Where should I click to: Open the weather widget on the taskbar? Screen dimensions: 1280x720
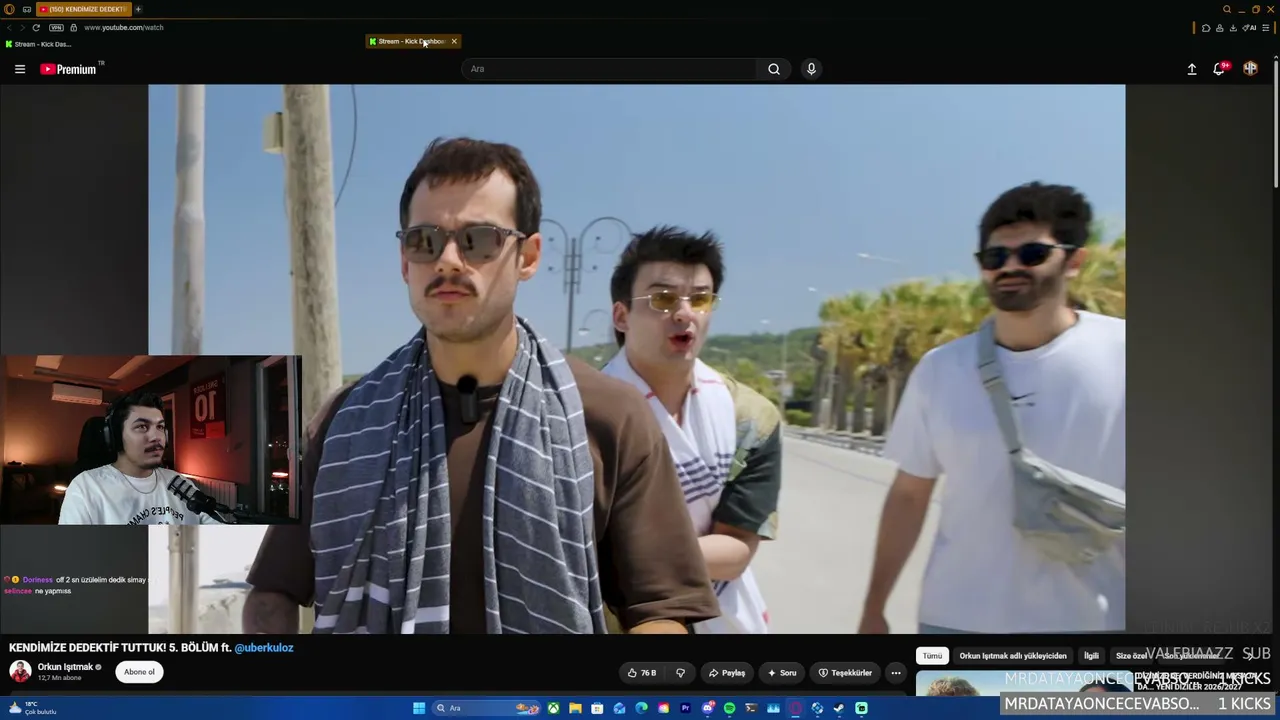click(32, 708)
